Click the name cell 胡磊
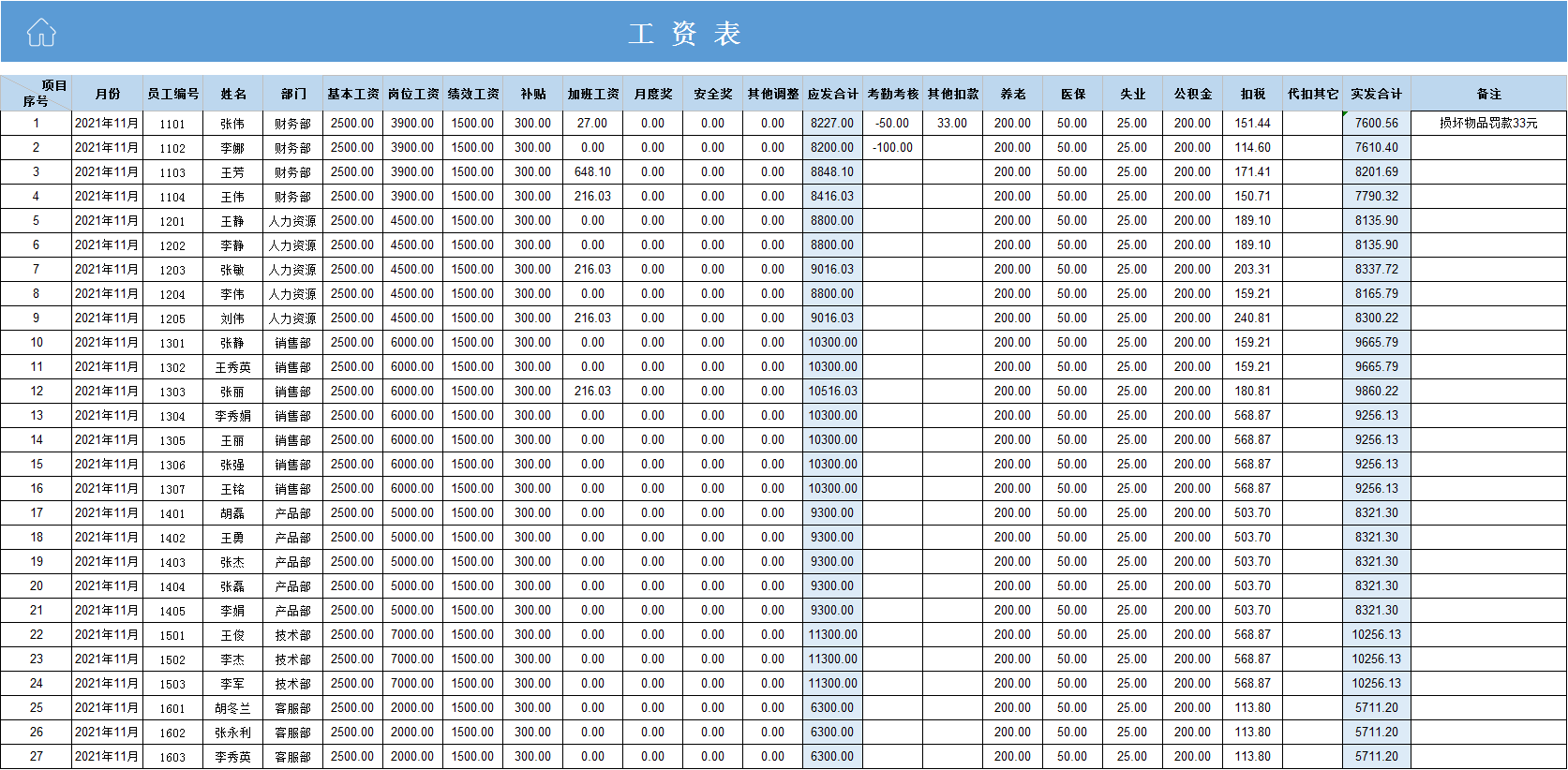 tap(233, 512)
